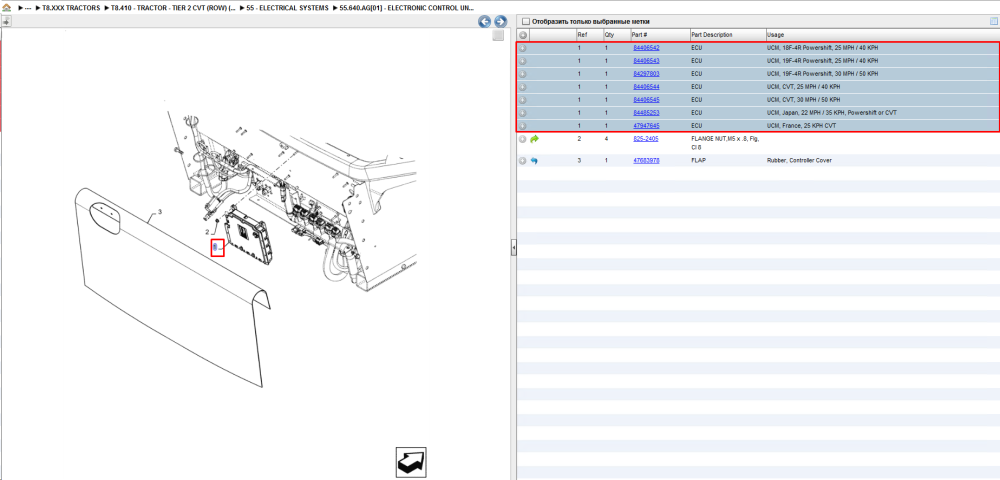The height and width of the screenshot is (480, 1000).
Task: Click the green arrow icon on FLANGE NUT row
Action: [534, 139]
